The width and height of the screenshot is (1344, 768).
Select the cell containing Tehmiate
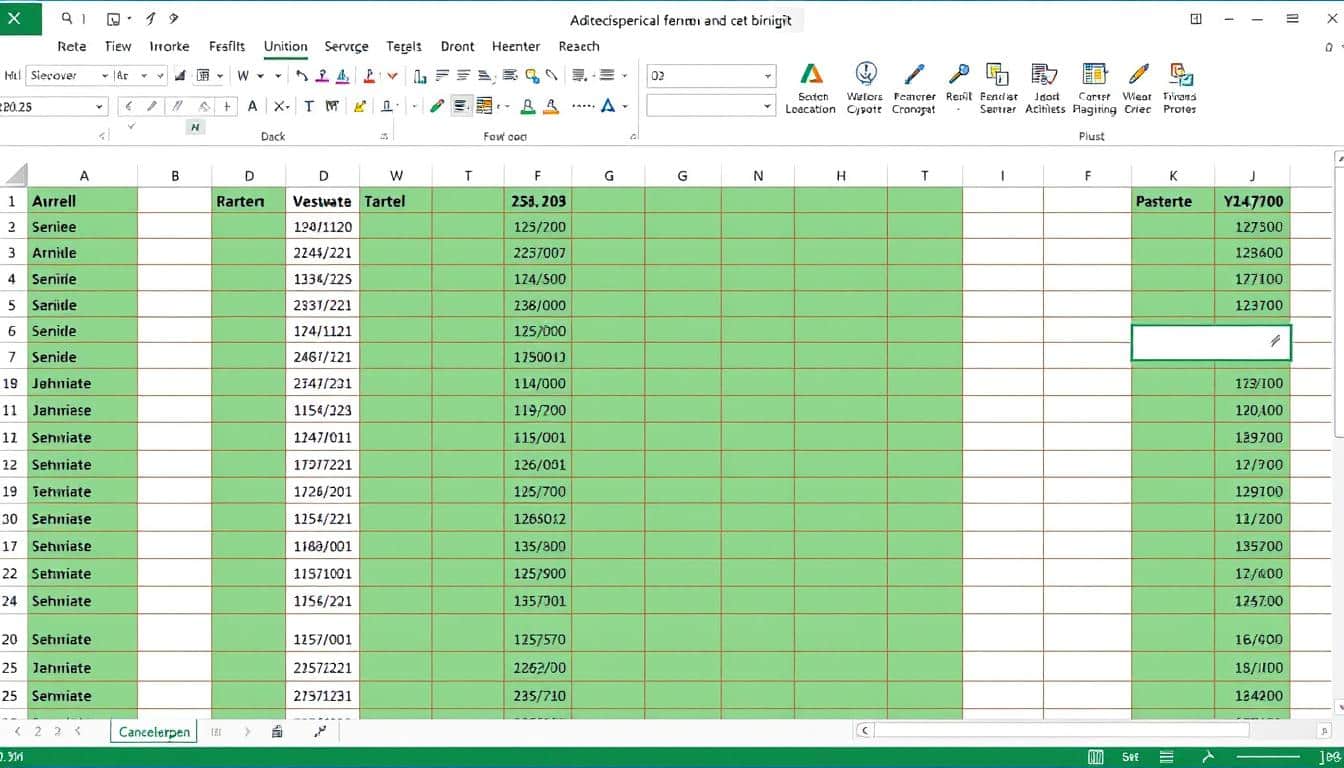(83, 491)
